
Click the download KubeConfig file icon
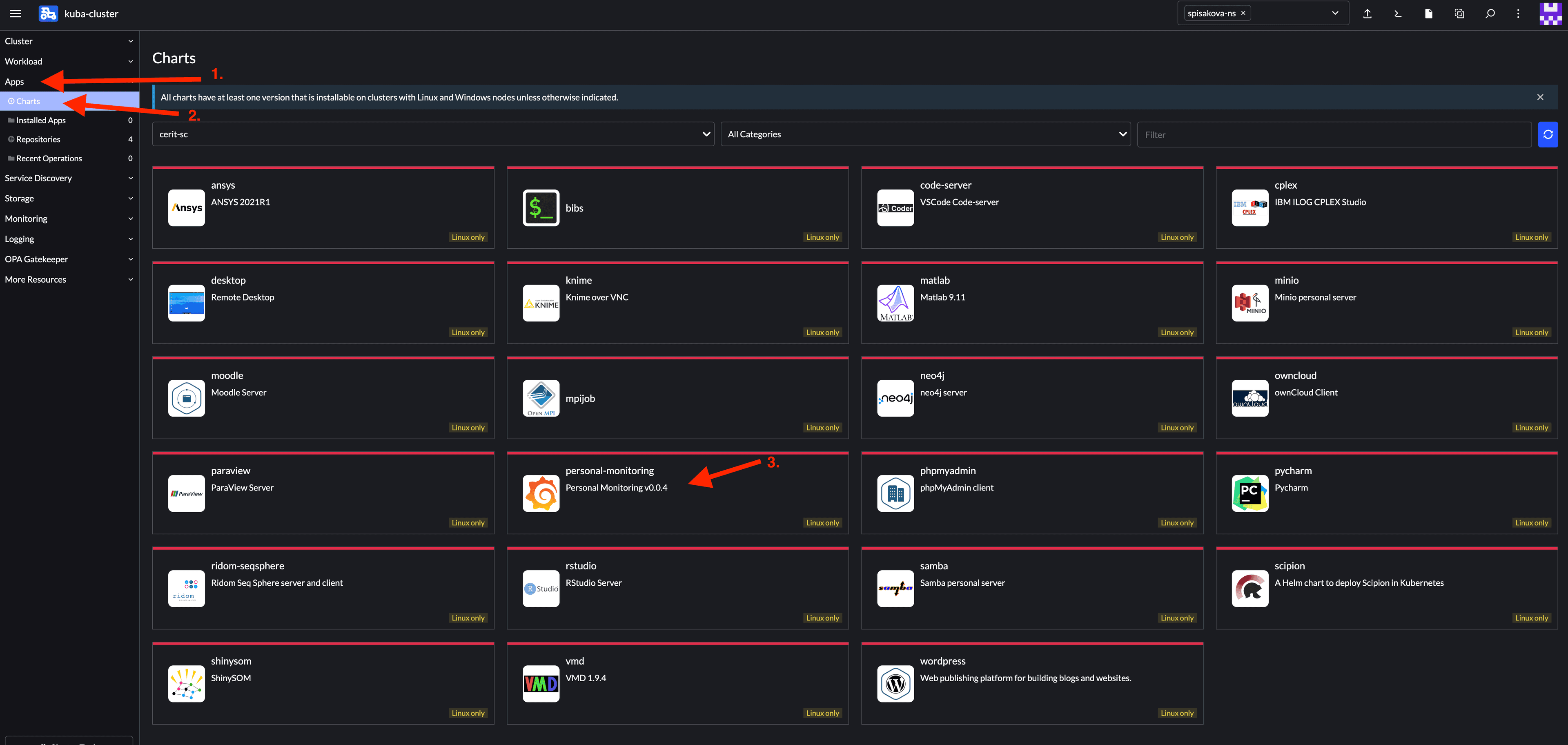click(1429, 13)
